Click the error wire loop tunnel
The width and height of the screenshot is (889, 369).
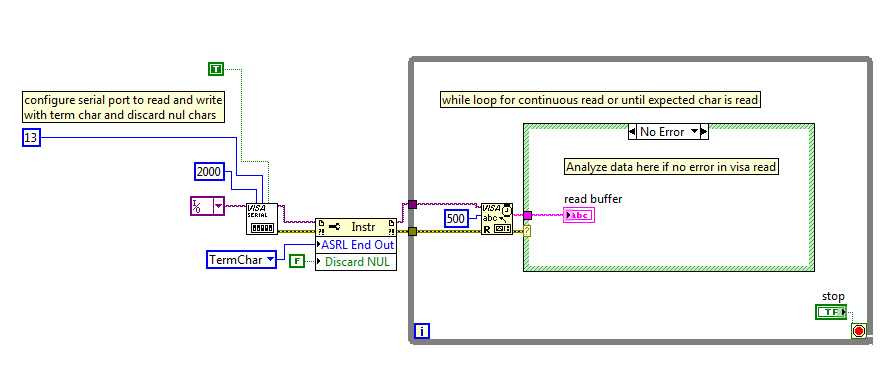[412, 231]
